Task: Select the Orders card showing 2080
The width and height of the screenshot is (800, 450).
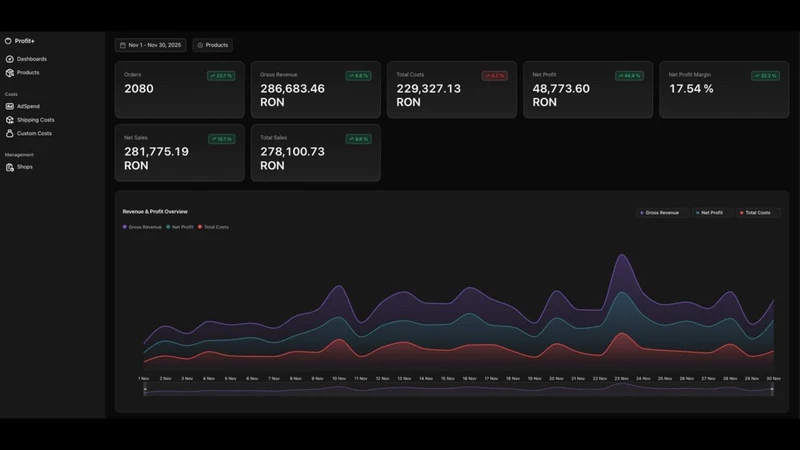Action: coord(180,90)
